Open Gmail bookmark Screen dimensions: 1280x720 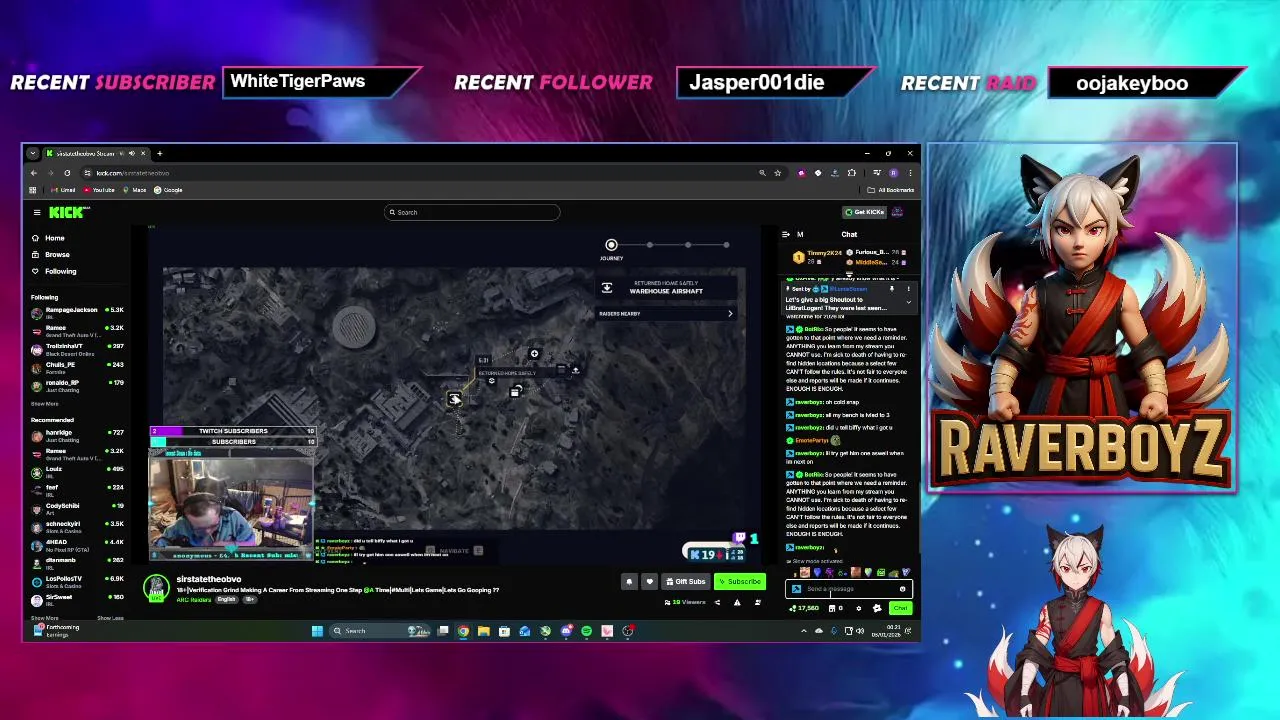65,190
